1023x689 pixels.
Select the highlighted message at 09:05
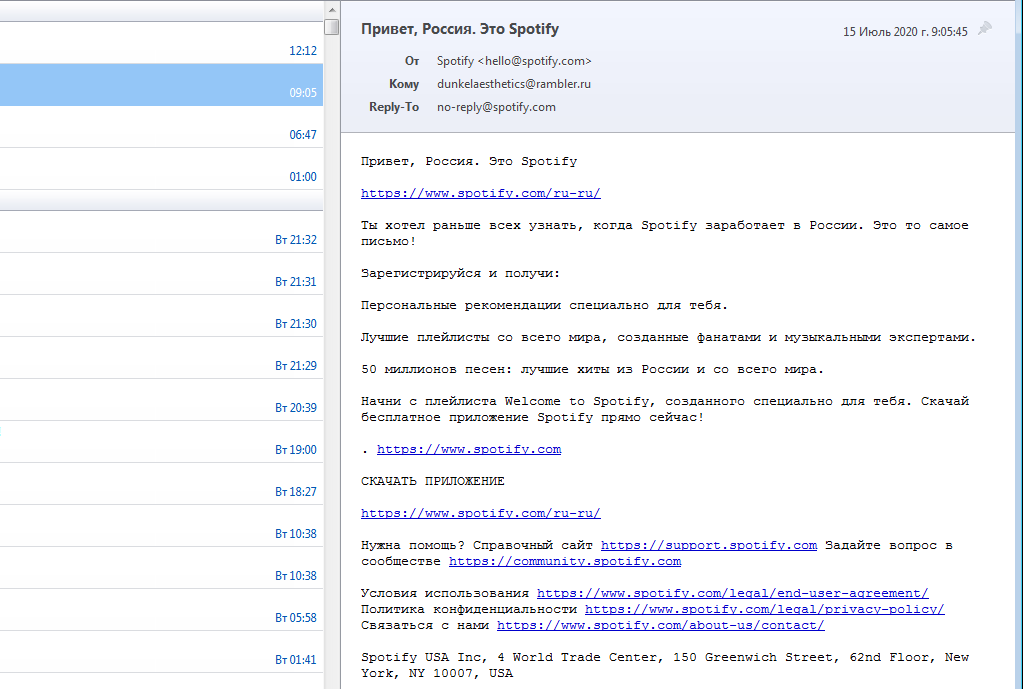[161, 85]
